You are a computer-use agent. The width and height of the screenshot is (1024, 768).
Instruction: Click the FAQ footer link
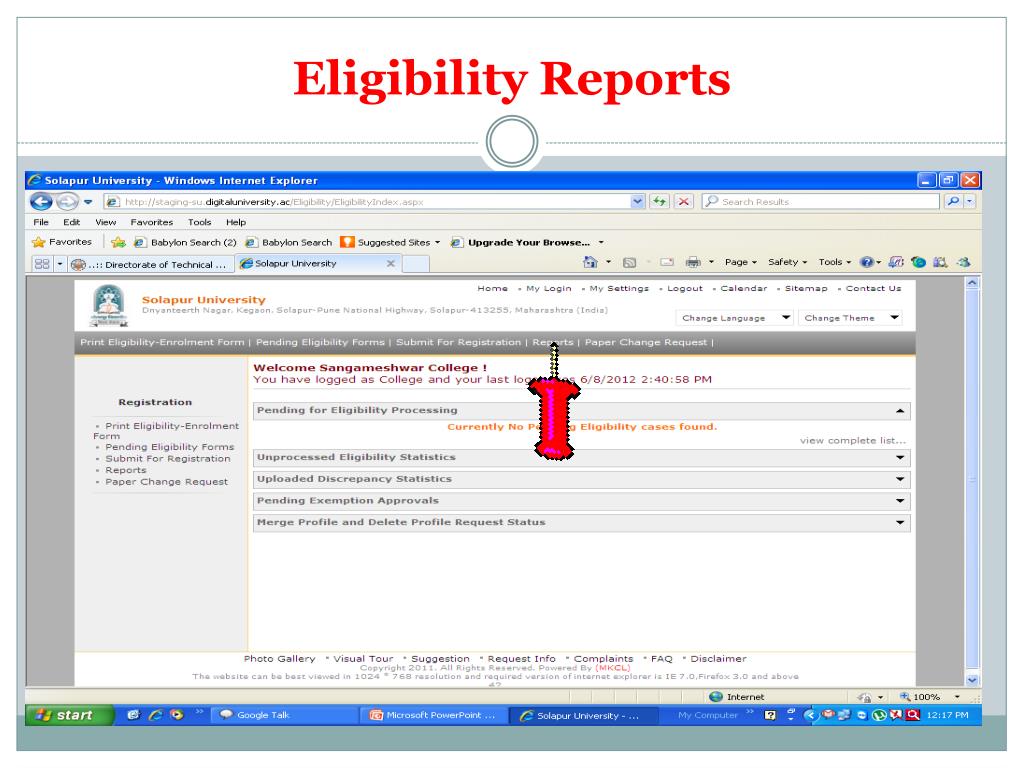[x=661, y=659]
